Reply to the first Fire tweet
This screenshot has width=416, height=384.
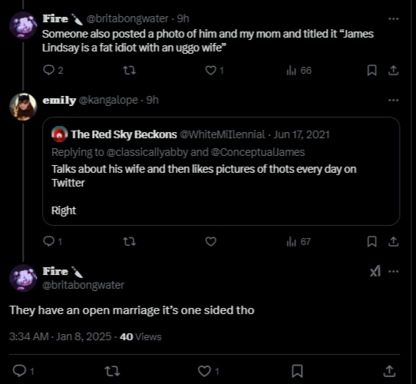(x=53, y=70)
